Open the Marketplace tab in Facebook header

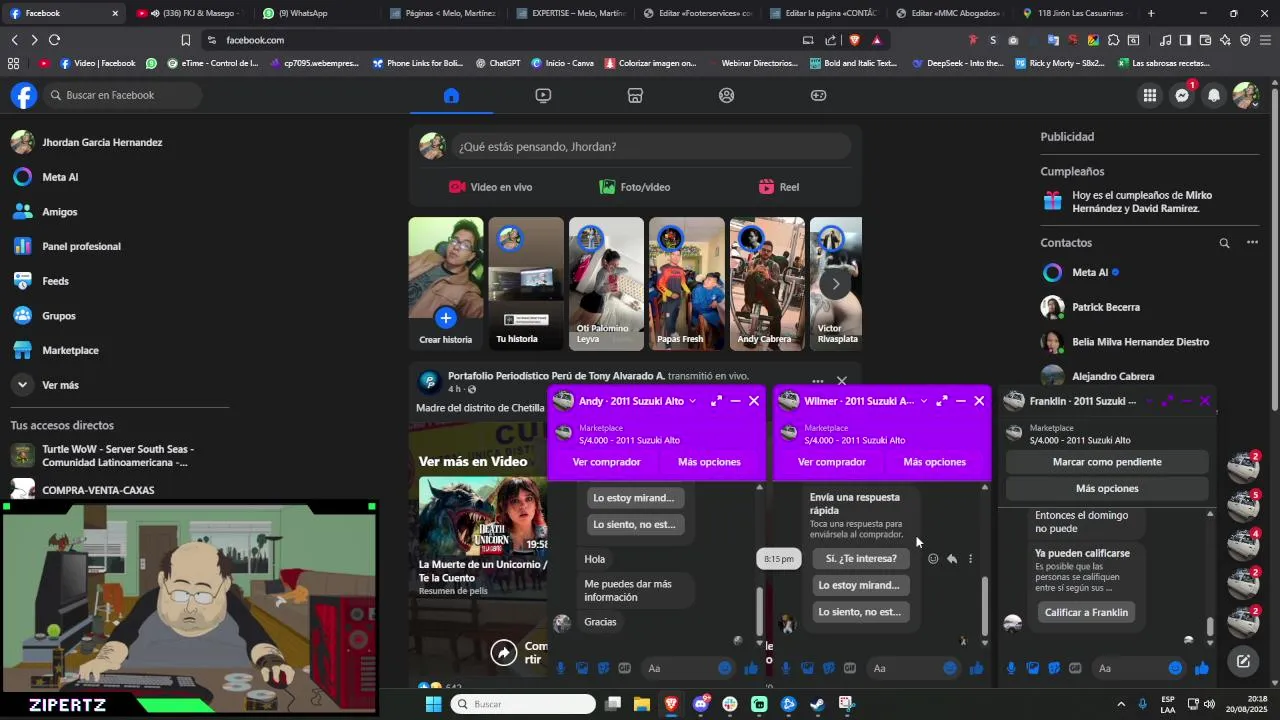click(635, 95)
